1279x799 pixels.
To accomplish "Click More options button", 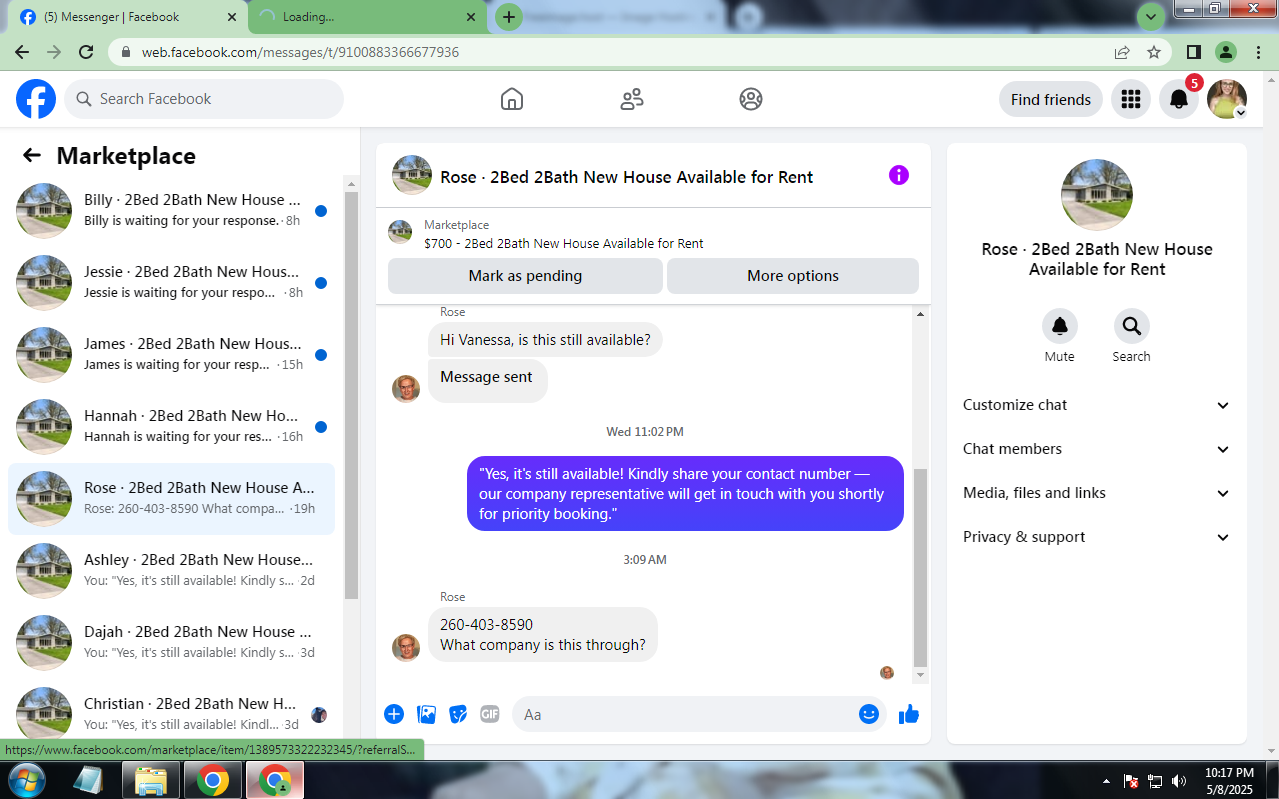I will point(793,276).
